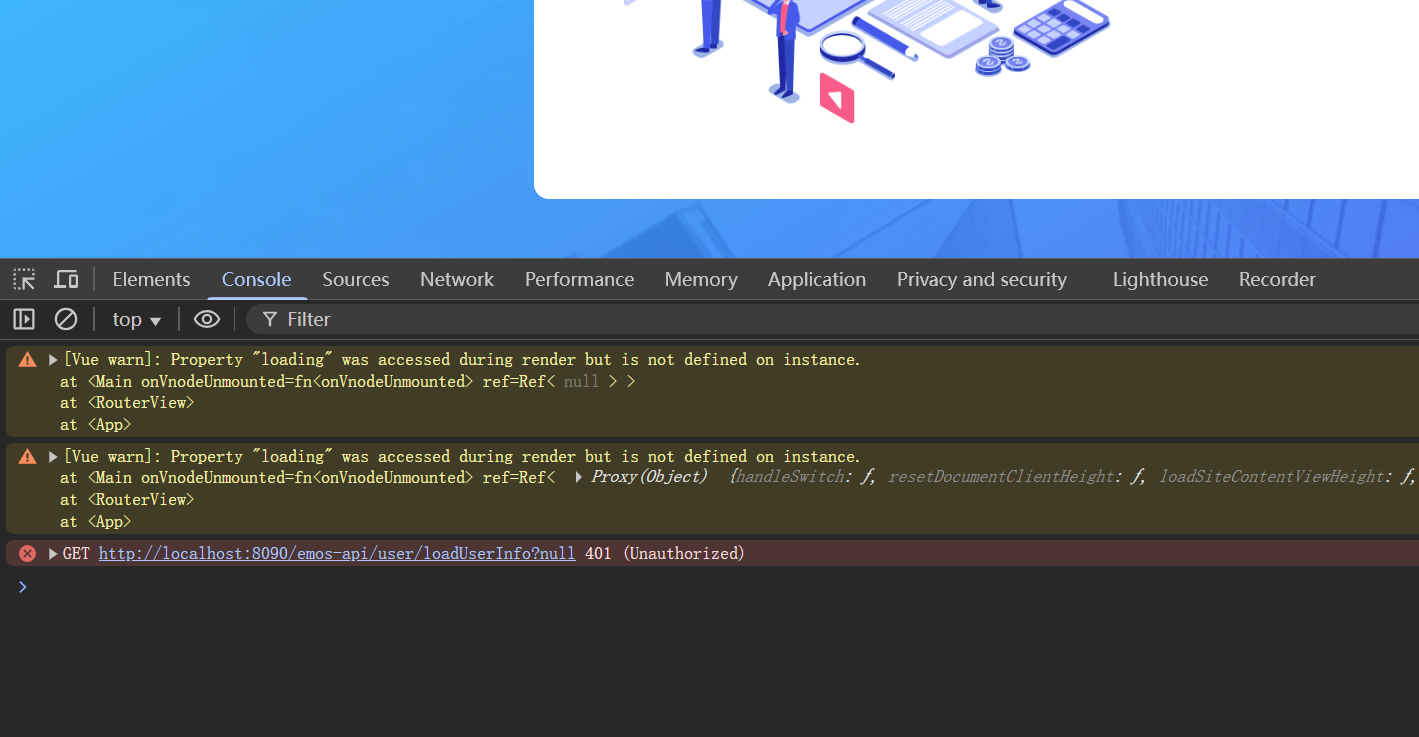This screenshot has height=737, width=1419.
Task: Activate the inspect element picker icon
Action: pos(24,279)
